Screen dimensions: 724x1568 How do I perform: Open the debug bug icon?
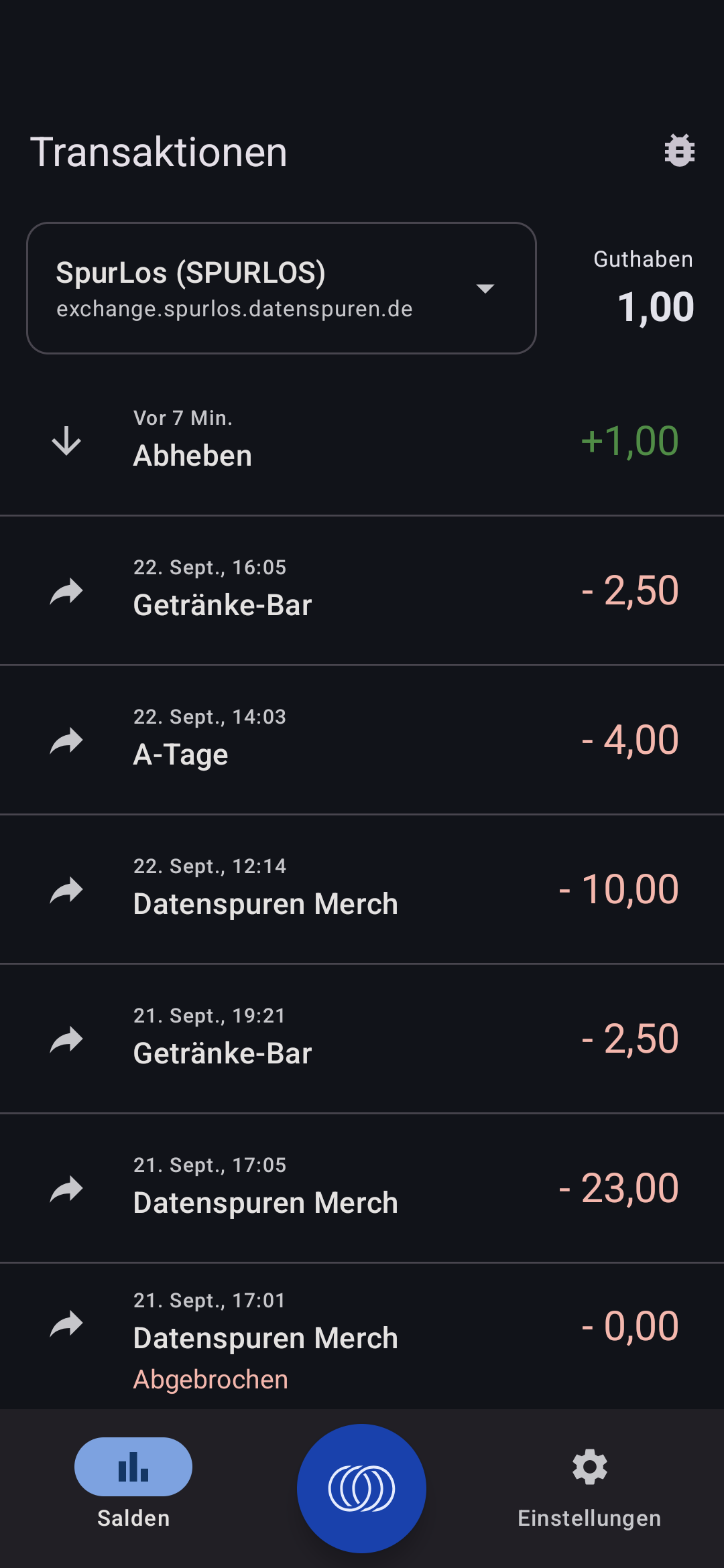(679, 151)
